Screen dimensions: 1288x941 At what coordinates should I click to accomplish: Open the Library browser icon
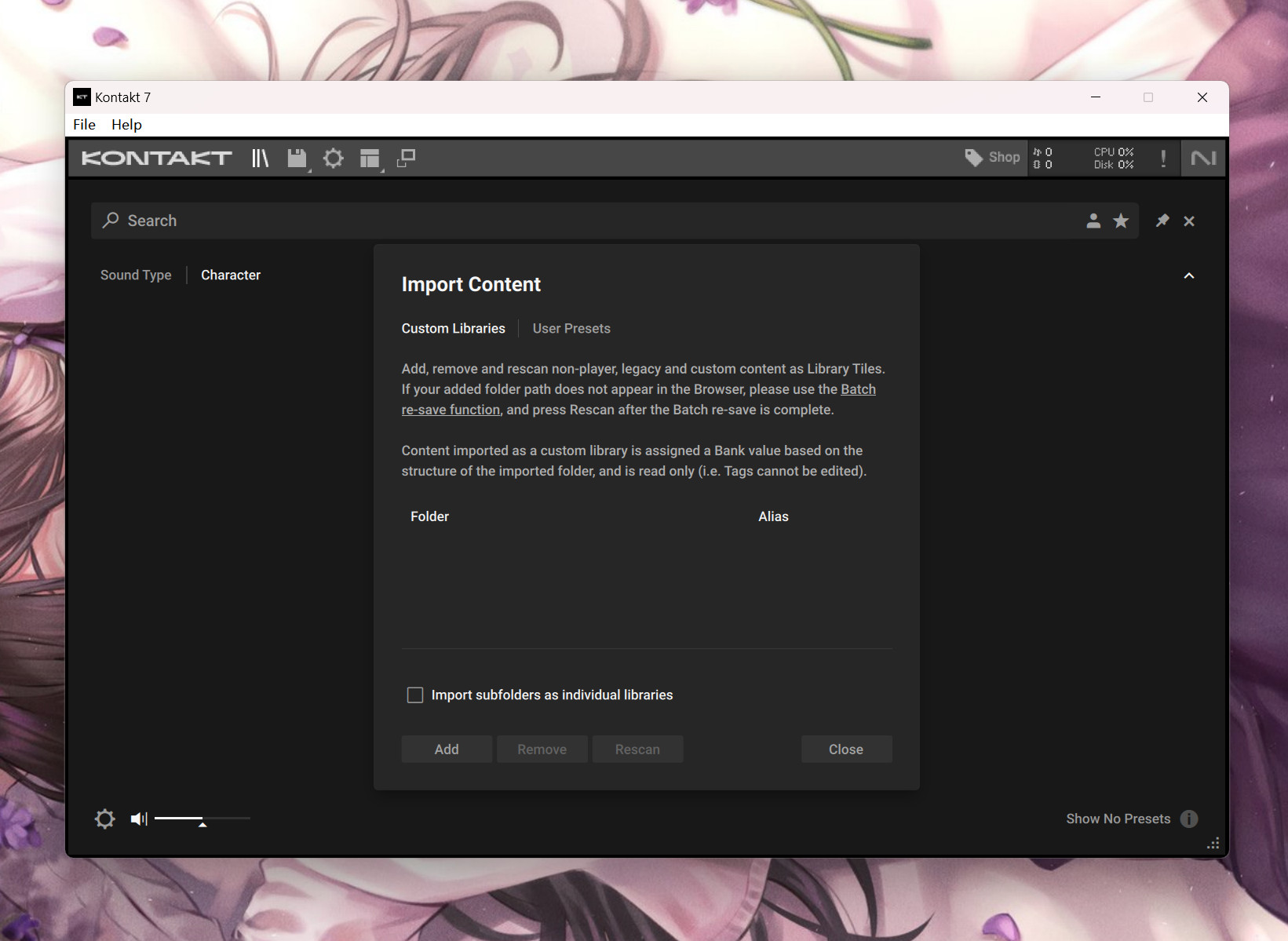(260, 159)
